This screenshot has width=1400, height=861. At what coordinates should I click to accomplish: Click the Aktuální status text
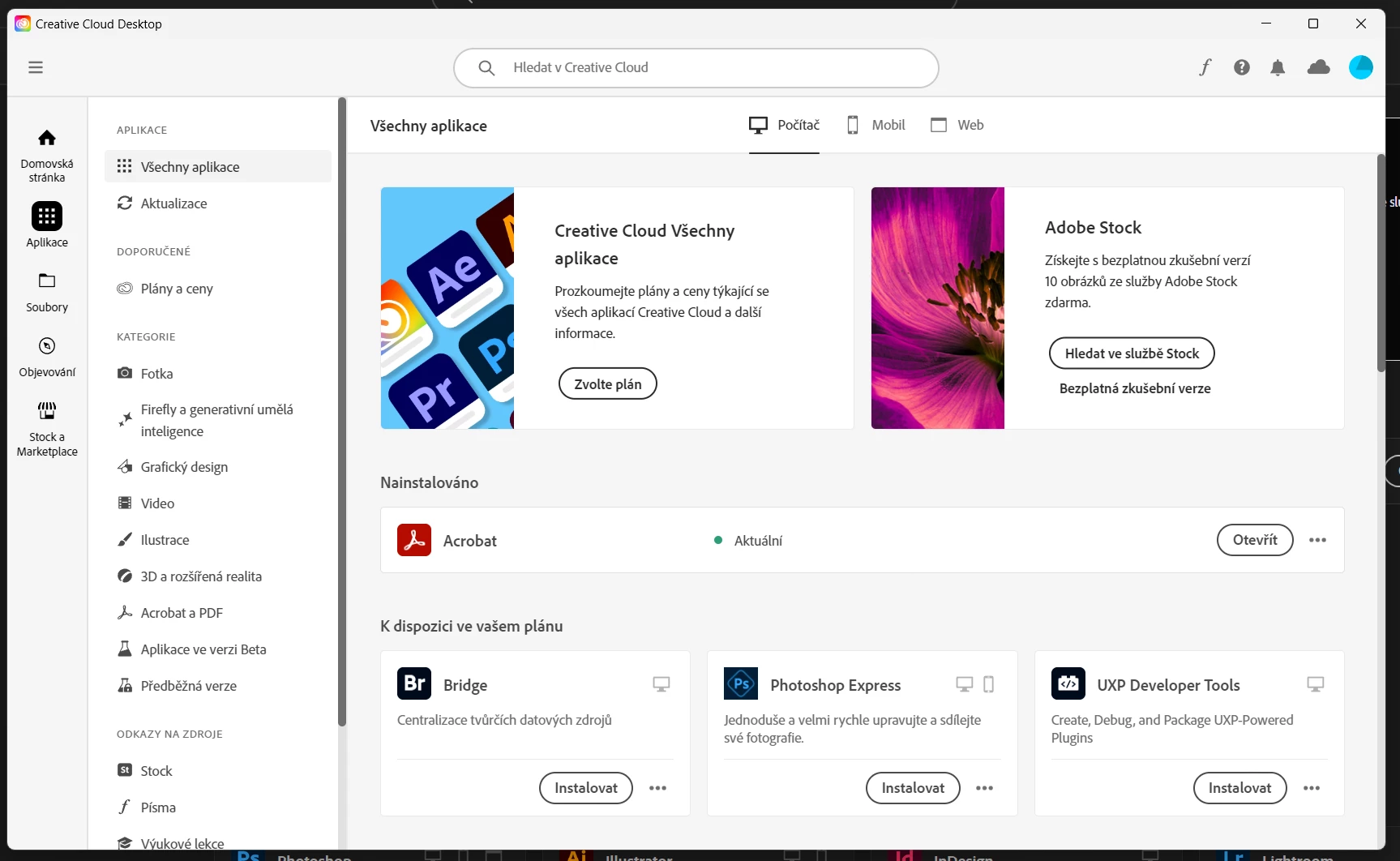758,540
